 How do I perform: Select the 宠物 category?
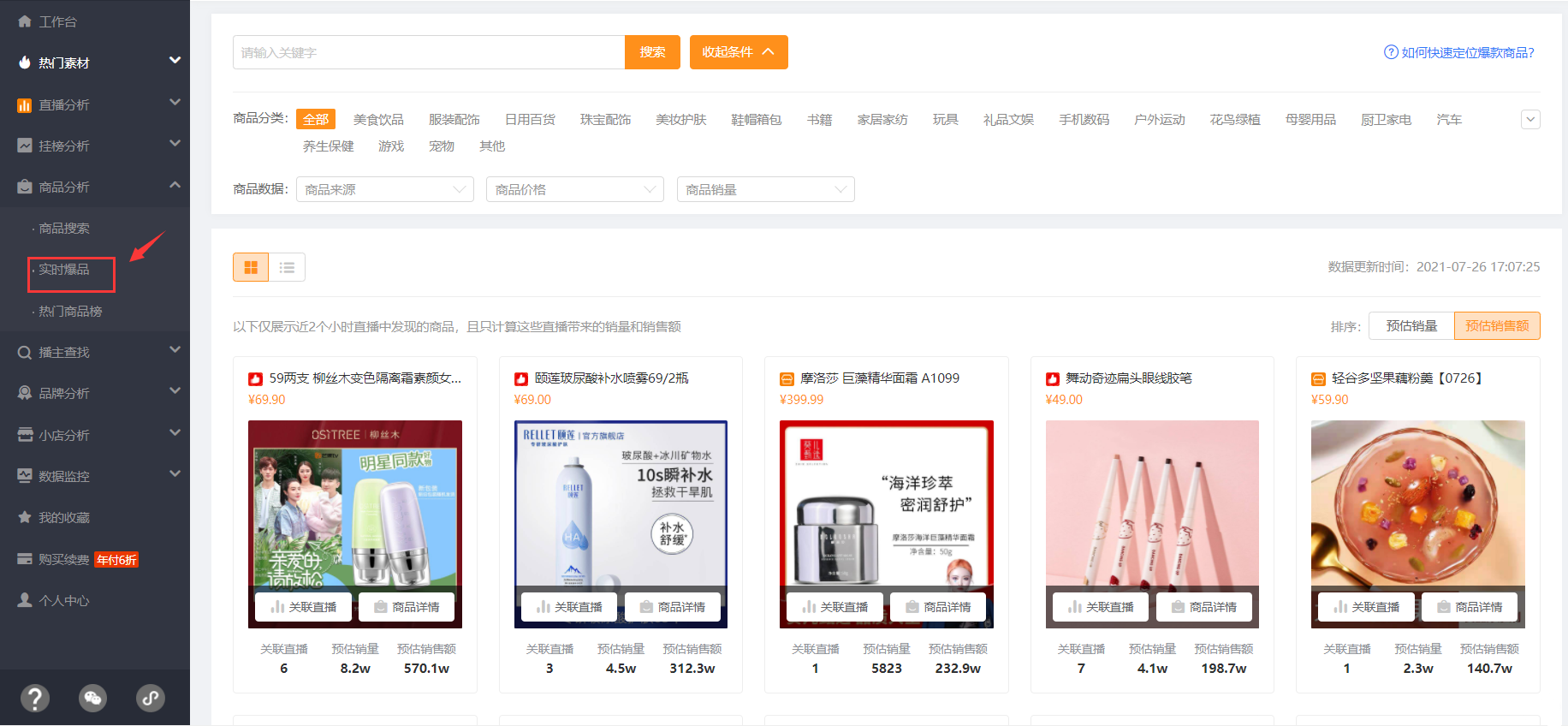tap(442, 146)
